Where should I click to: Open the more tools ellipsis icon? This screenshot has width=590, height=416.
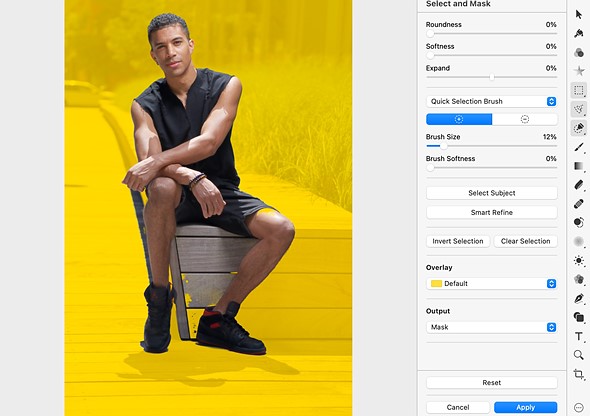[x=579, y=407]
